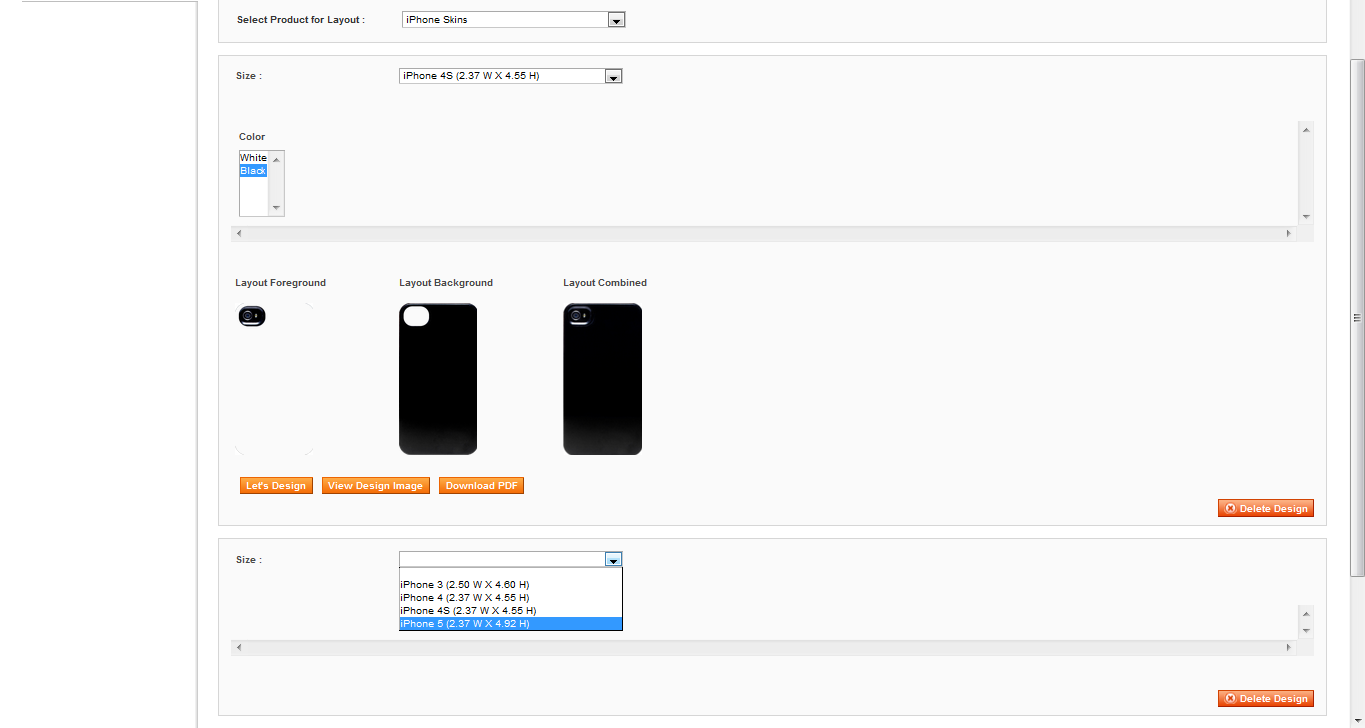Open the Select Product for Layout dropdown
The width and height of the screenshot is (1365, 728).
click(513, 20)
